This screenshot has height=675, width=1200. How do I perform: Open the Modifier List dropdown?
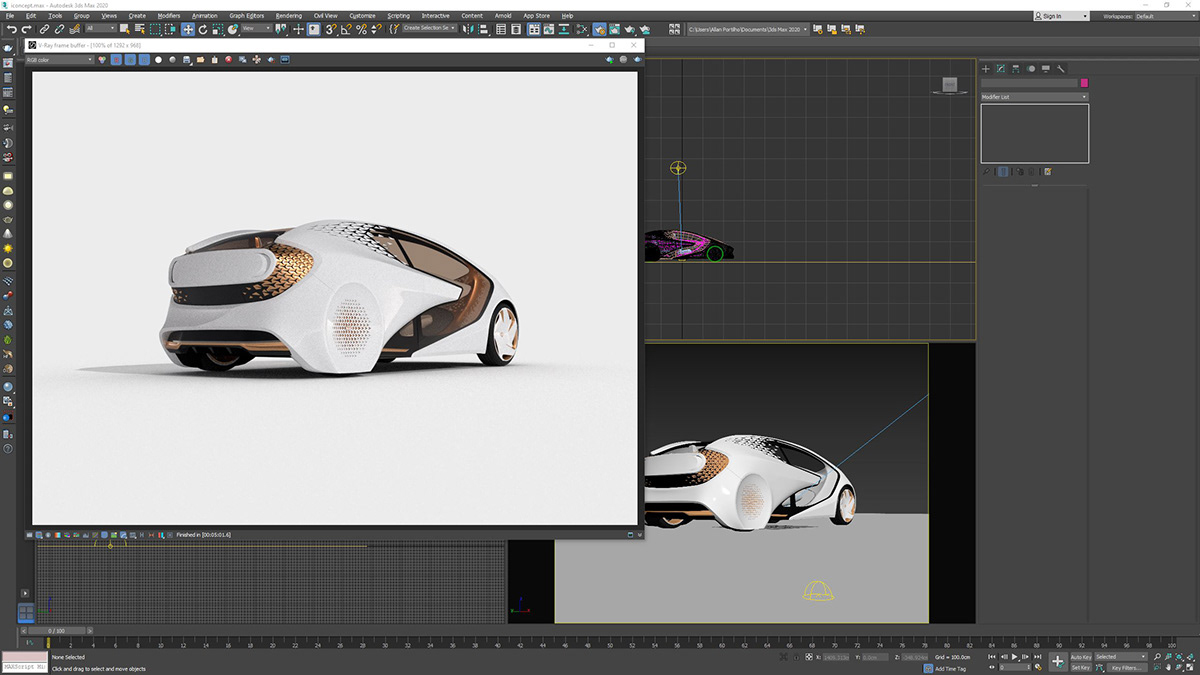click(1035, 97)
